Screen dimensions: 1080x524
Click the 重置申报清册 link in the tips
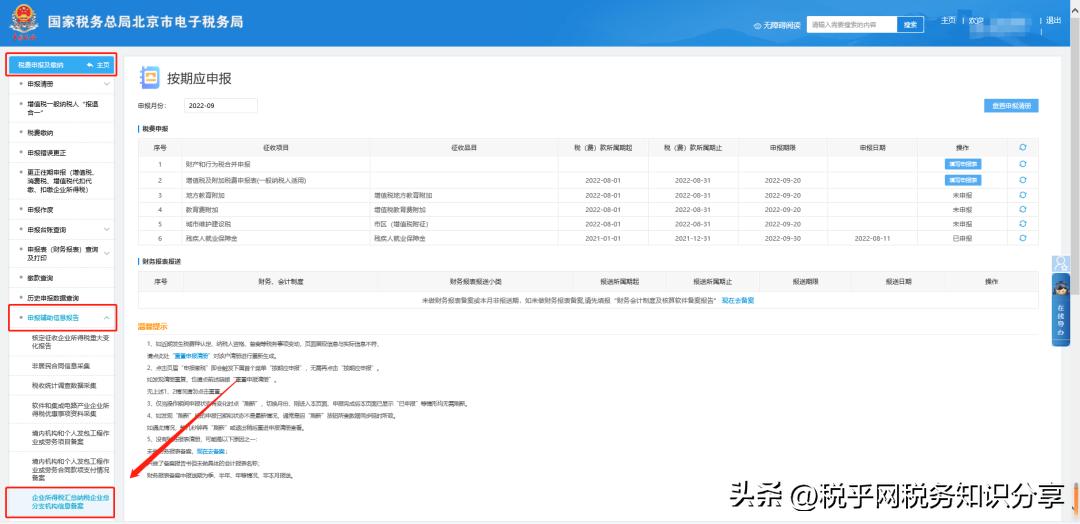(191, 356)
